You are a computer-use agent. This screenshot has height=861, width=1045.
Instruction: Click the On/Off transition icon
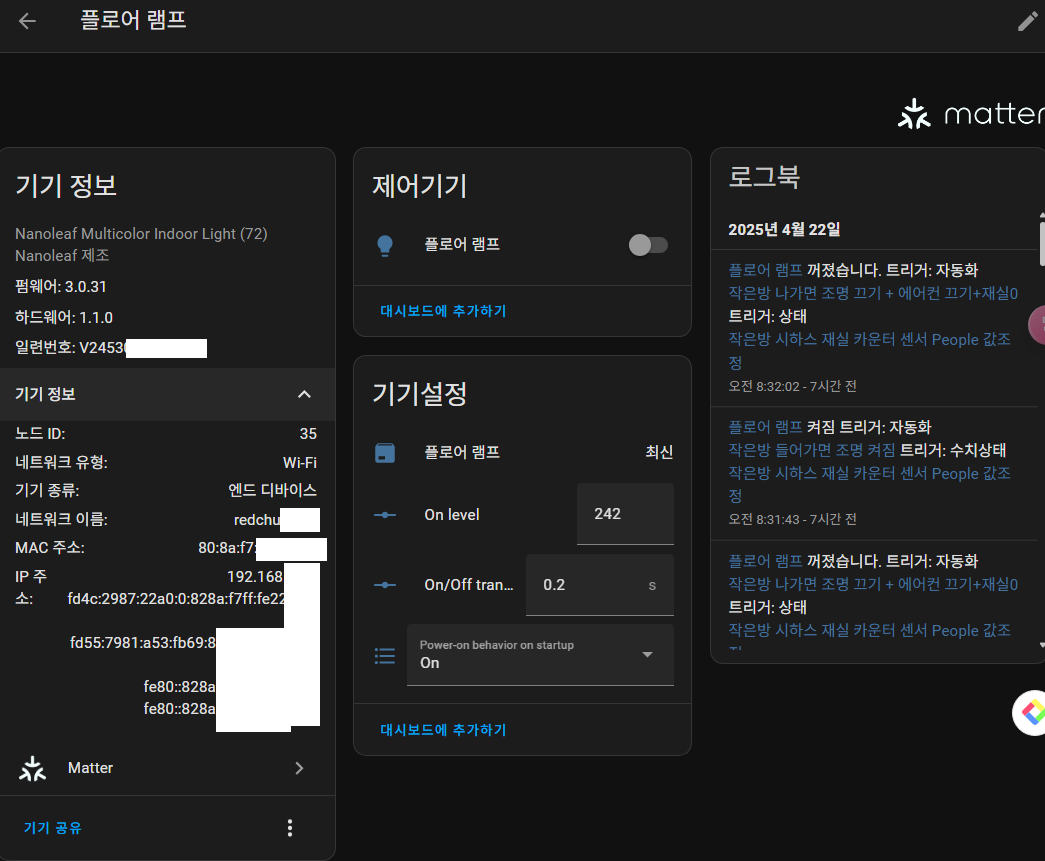[x=385, y=585]
